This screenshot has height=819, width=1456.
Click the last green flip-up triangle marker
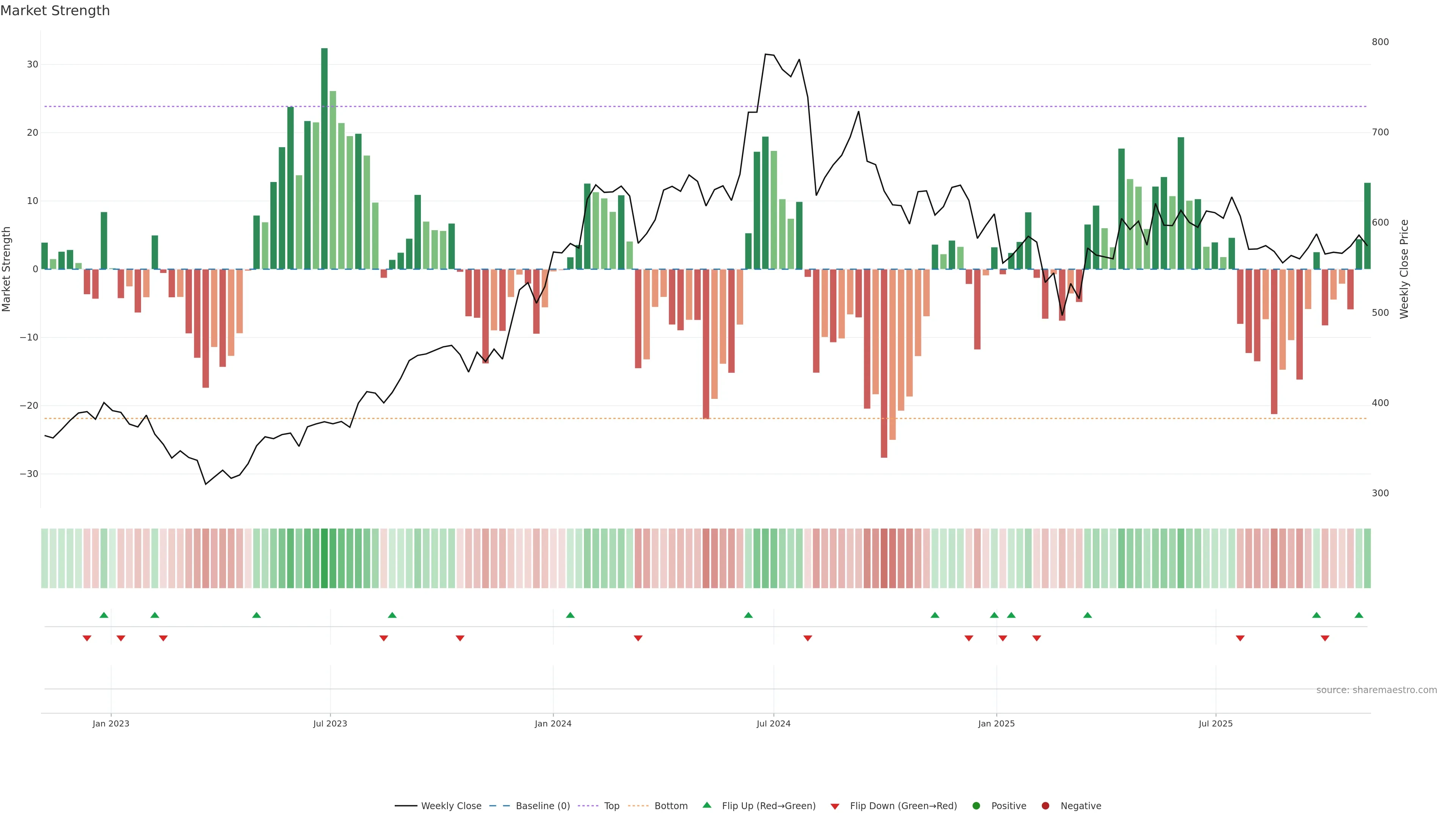tap(1359, 615)
